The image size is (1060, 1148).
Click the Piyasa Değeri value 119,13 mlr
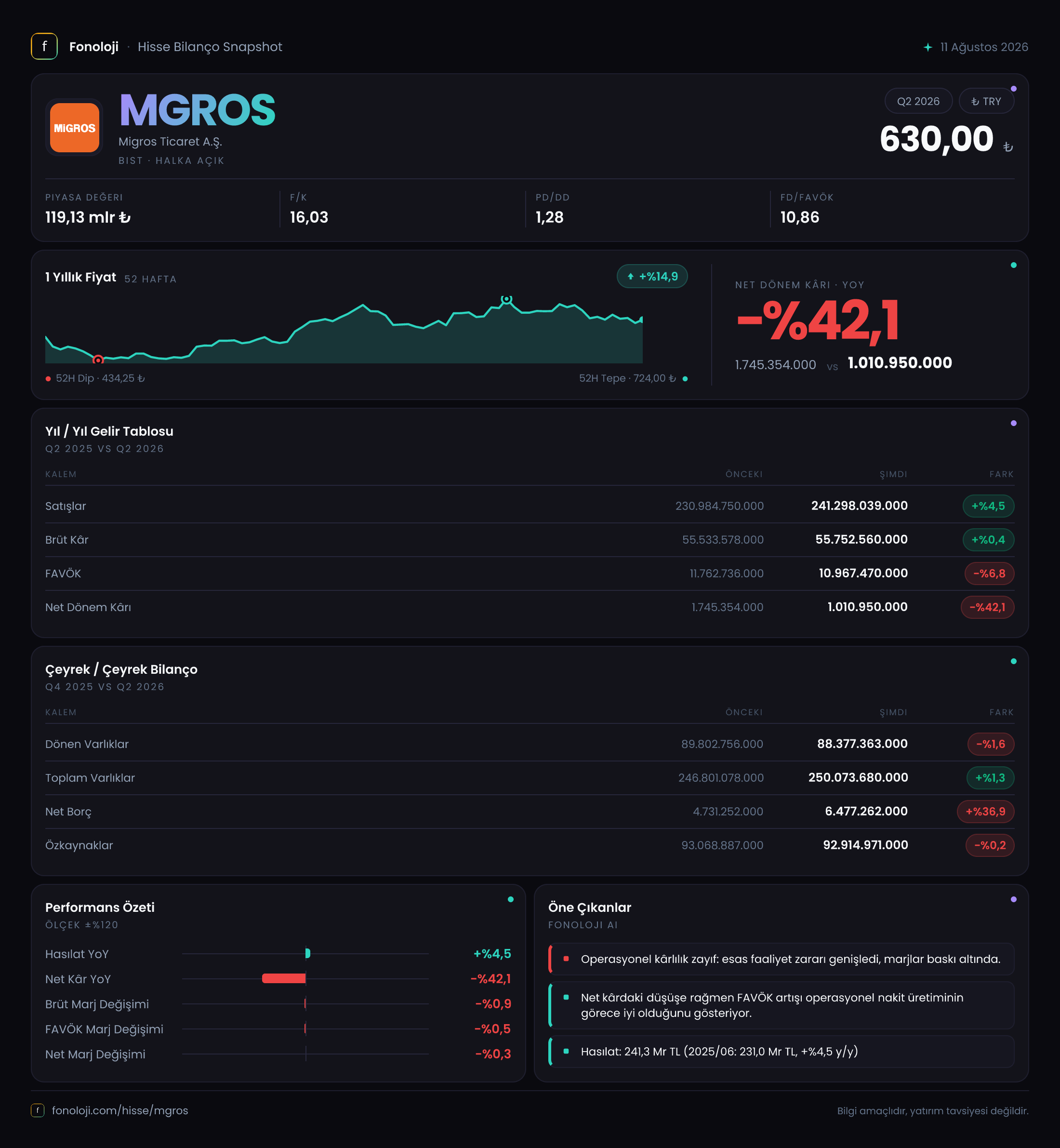click(x=88, y=217)
